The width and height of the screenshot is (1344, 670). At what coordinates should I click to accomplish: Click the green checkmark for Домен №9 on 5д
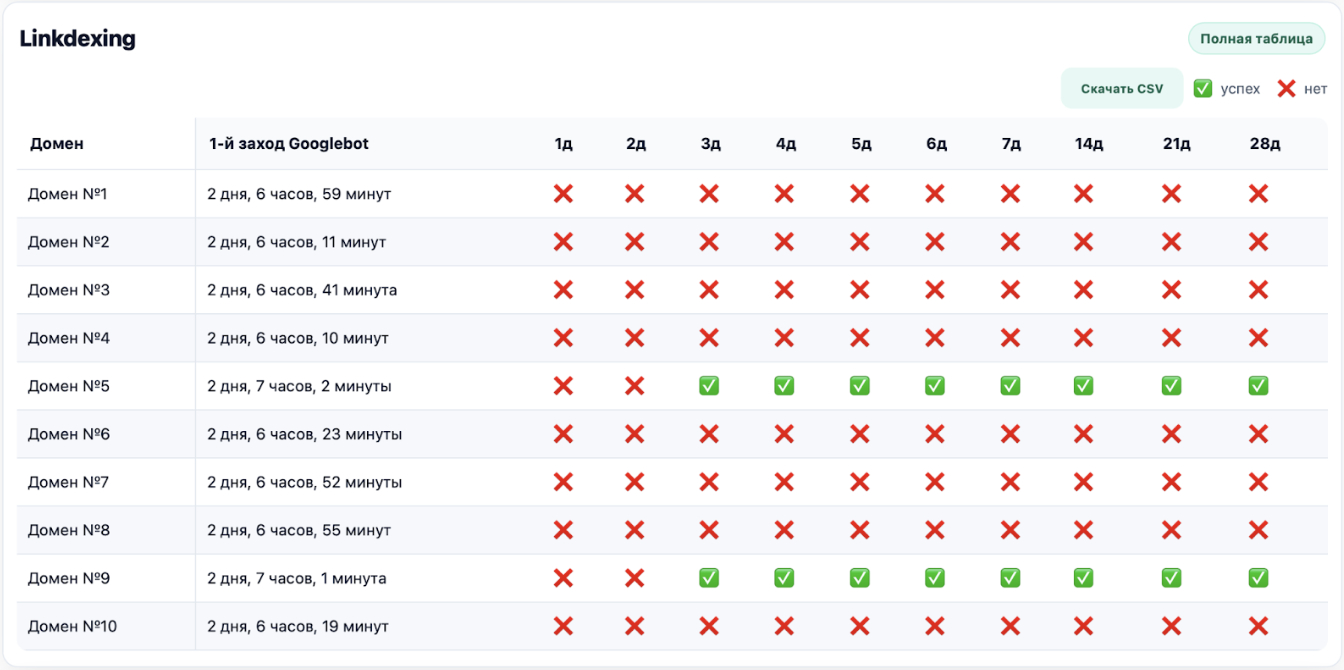[x=859, y=578]
